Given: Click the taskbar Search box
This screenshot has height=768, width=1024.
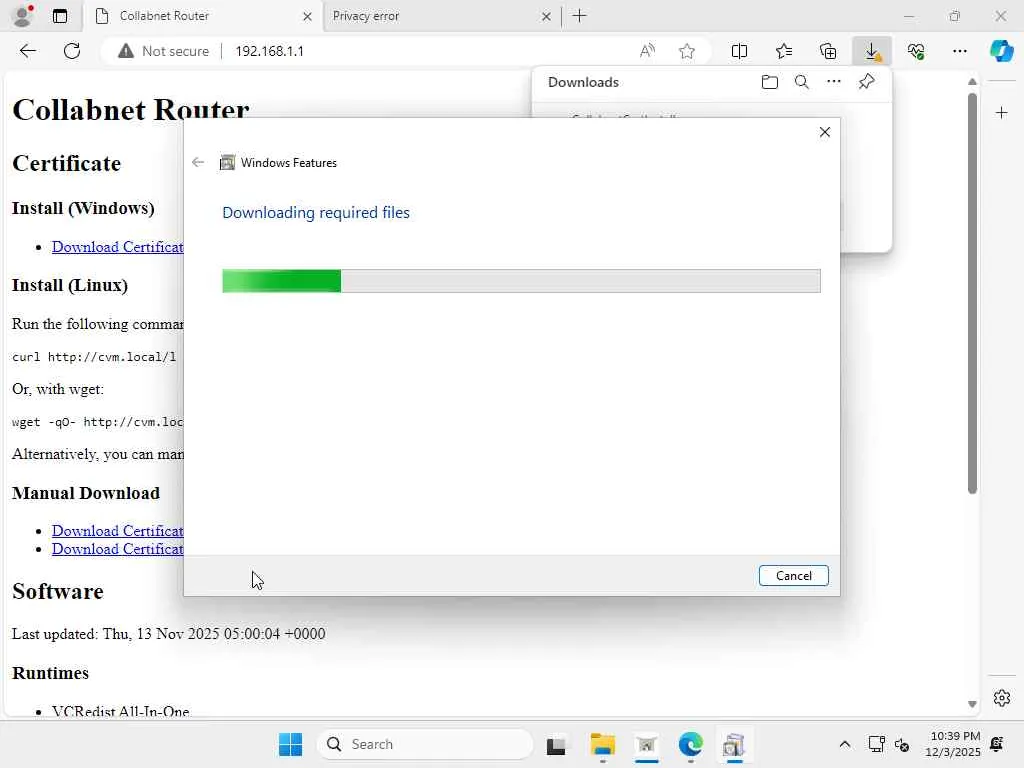Looking at the screenshot, I should 425,744.
